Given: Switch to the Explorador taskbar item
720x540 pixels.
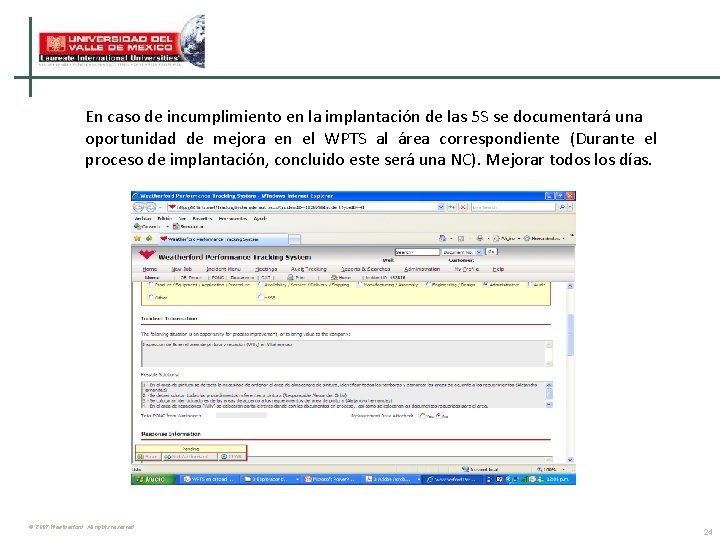Looking at the screenshot, I should pyautogui.click(x=270, y=479).
